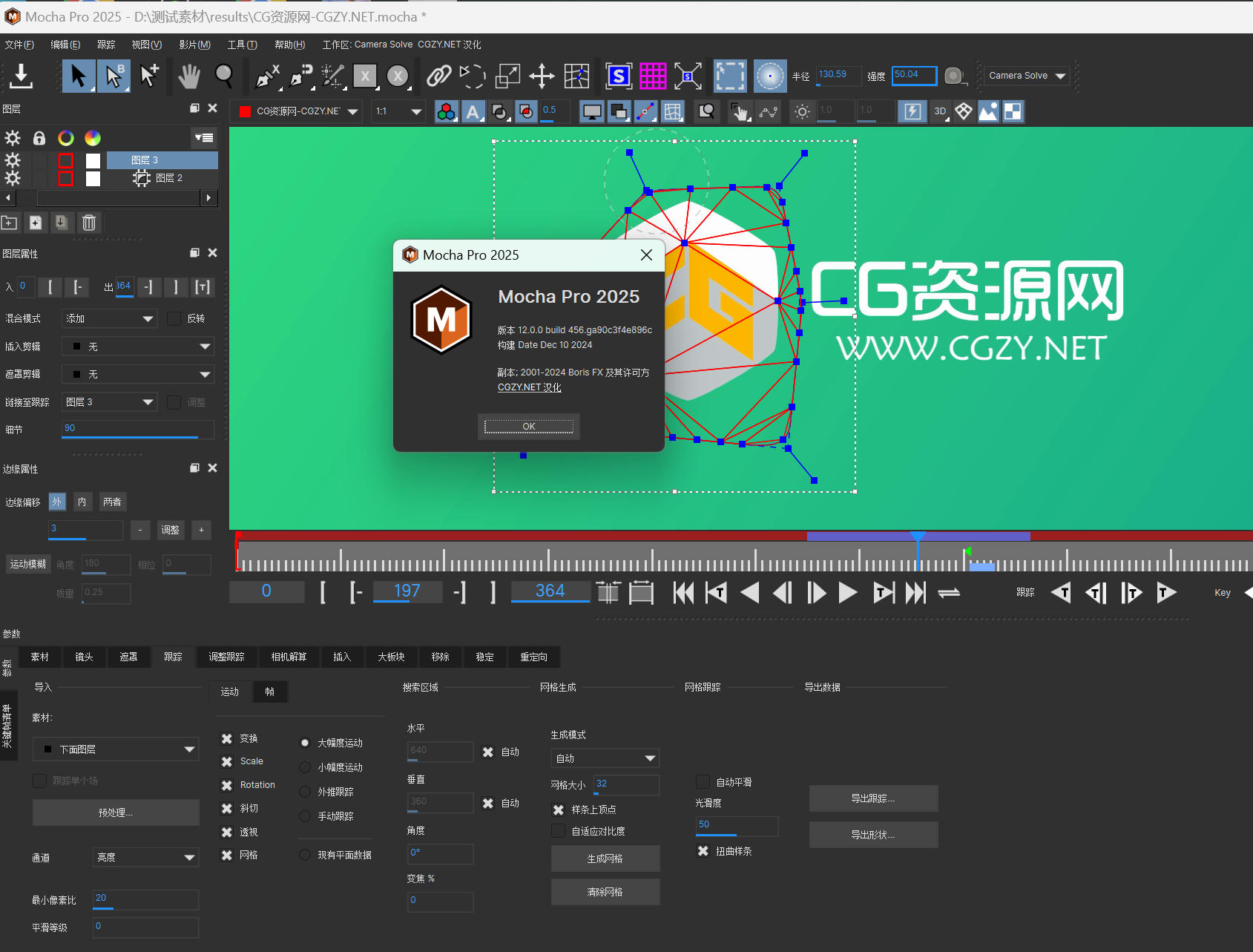Select the 小幅度运动 radio button
1253x952 pixels.
tap(305, 767)
